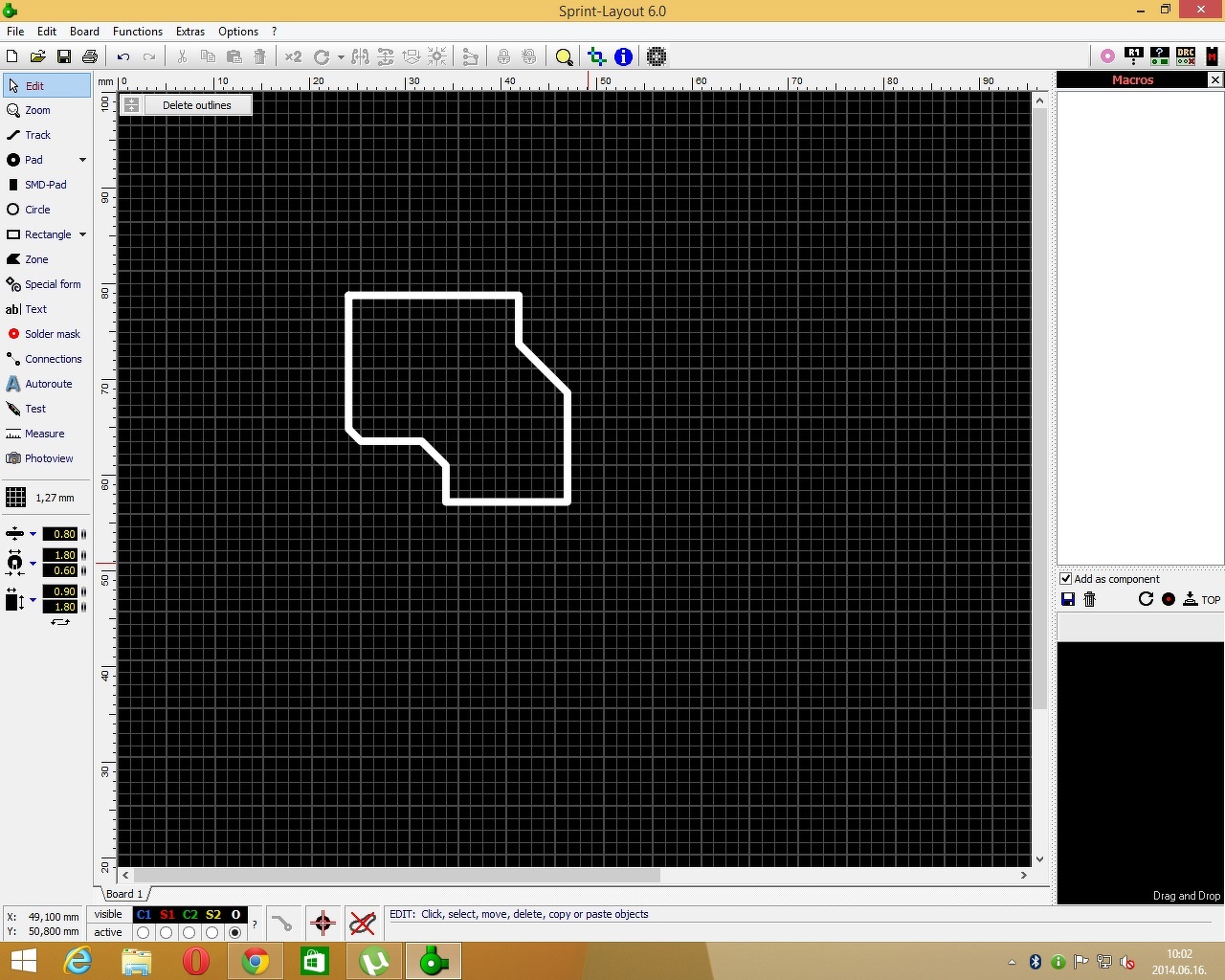This screenshot has width=1225, height=980.
Task: Select the Autoroute tool
Action: pos(47,384)
